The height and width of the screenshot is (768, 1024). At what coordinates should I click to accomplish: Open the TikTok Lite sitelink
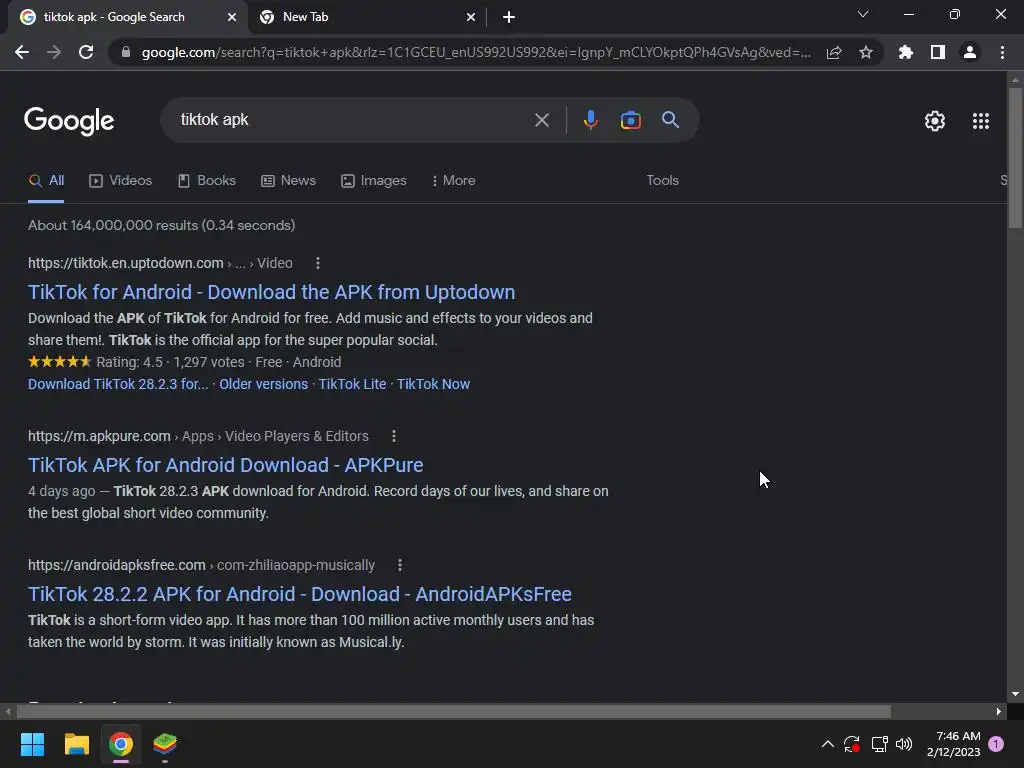(x=353, y=384)
